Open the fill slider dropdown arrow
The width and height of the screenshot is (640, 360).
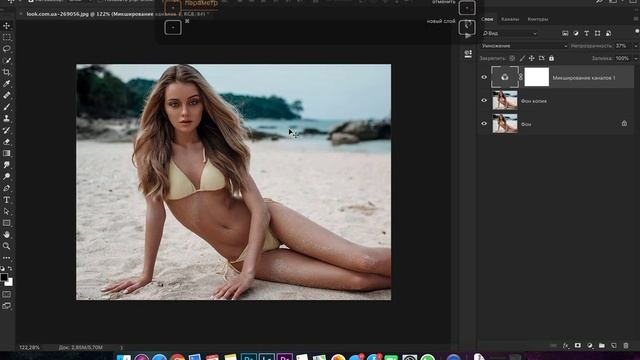[636, 58]
